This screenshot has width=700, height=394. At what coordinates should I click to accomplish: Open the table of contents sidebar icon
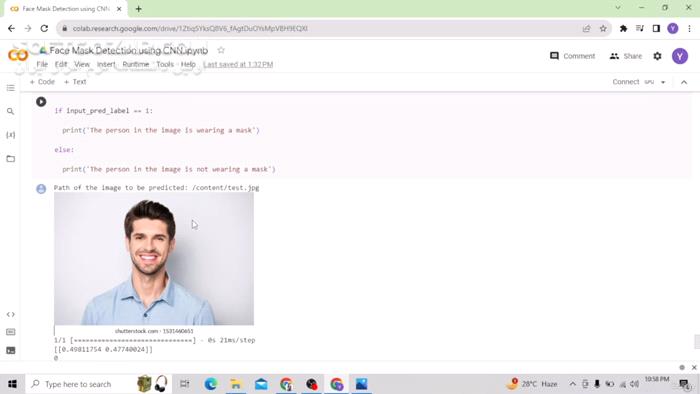pyautogui.click(x=11, y=88)
